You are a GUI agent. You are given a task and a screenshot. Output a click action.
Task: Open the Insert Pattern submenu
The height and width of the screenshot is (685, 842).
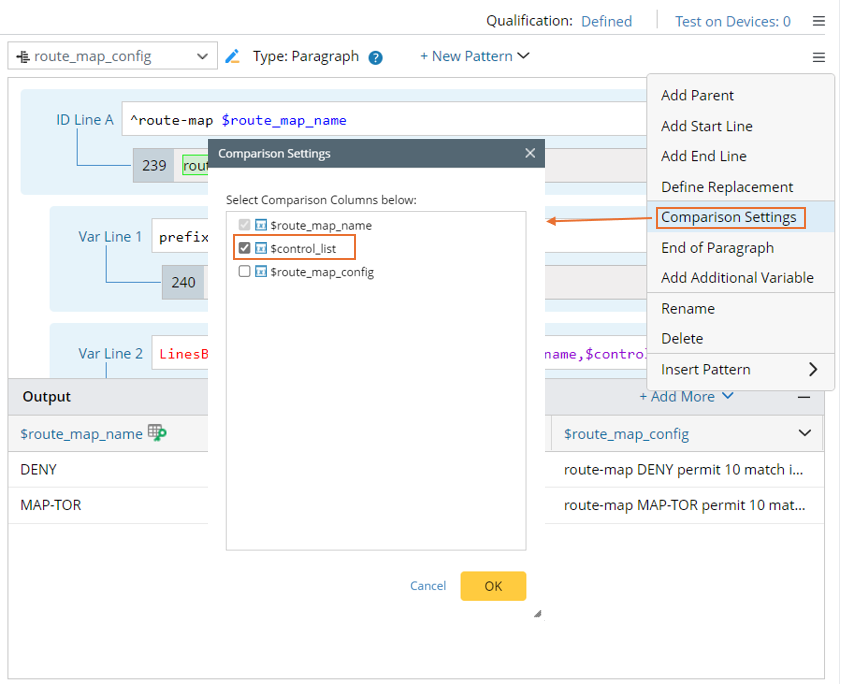740,369
